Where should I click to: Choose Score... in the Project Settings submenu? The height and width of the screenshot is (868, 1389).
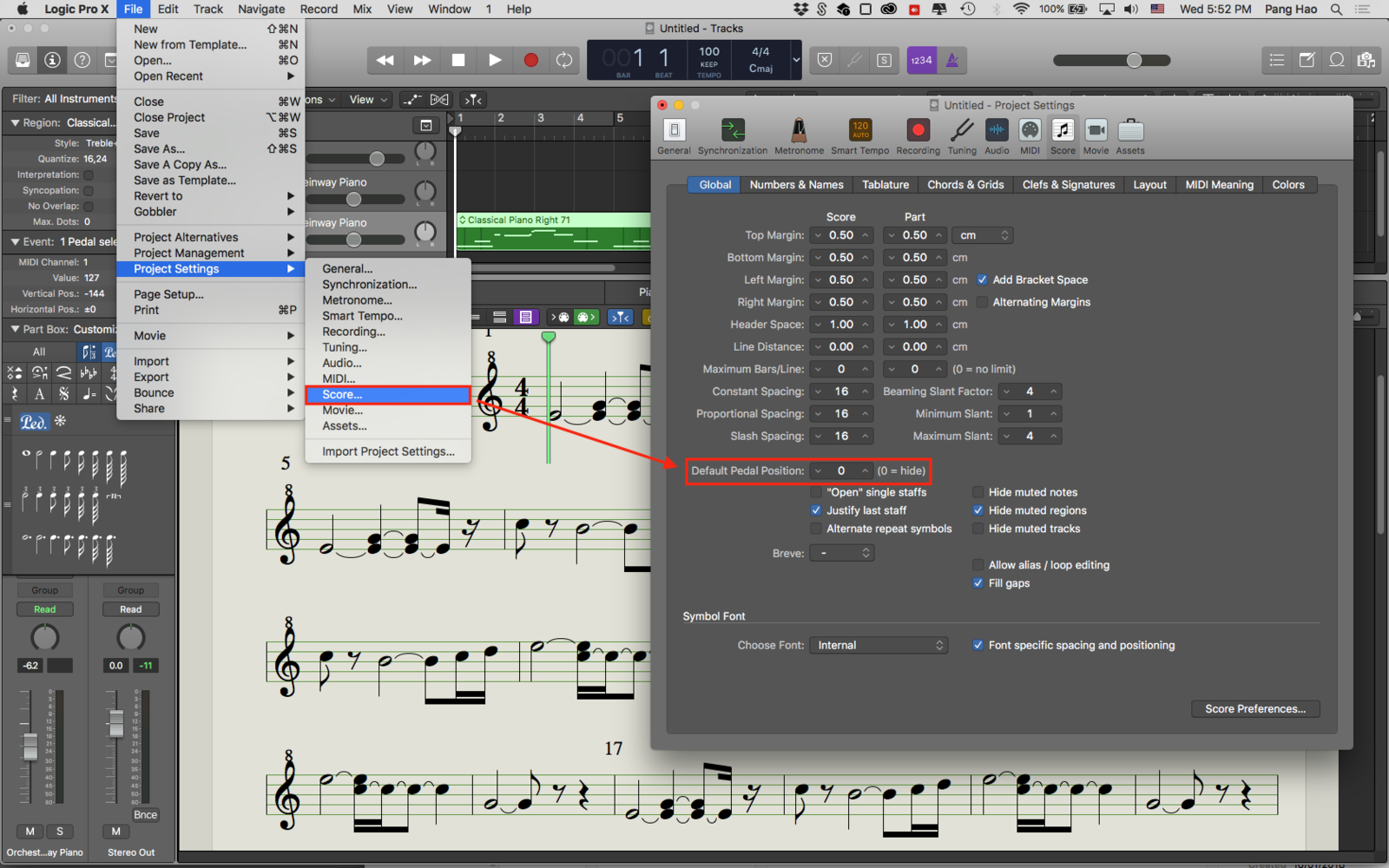click(x=386, y=395)
